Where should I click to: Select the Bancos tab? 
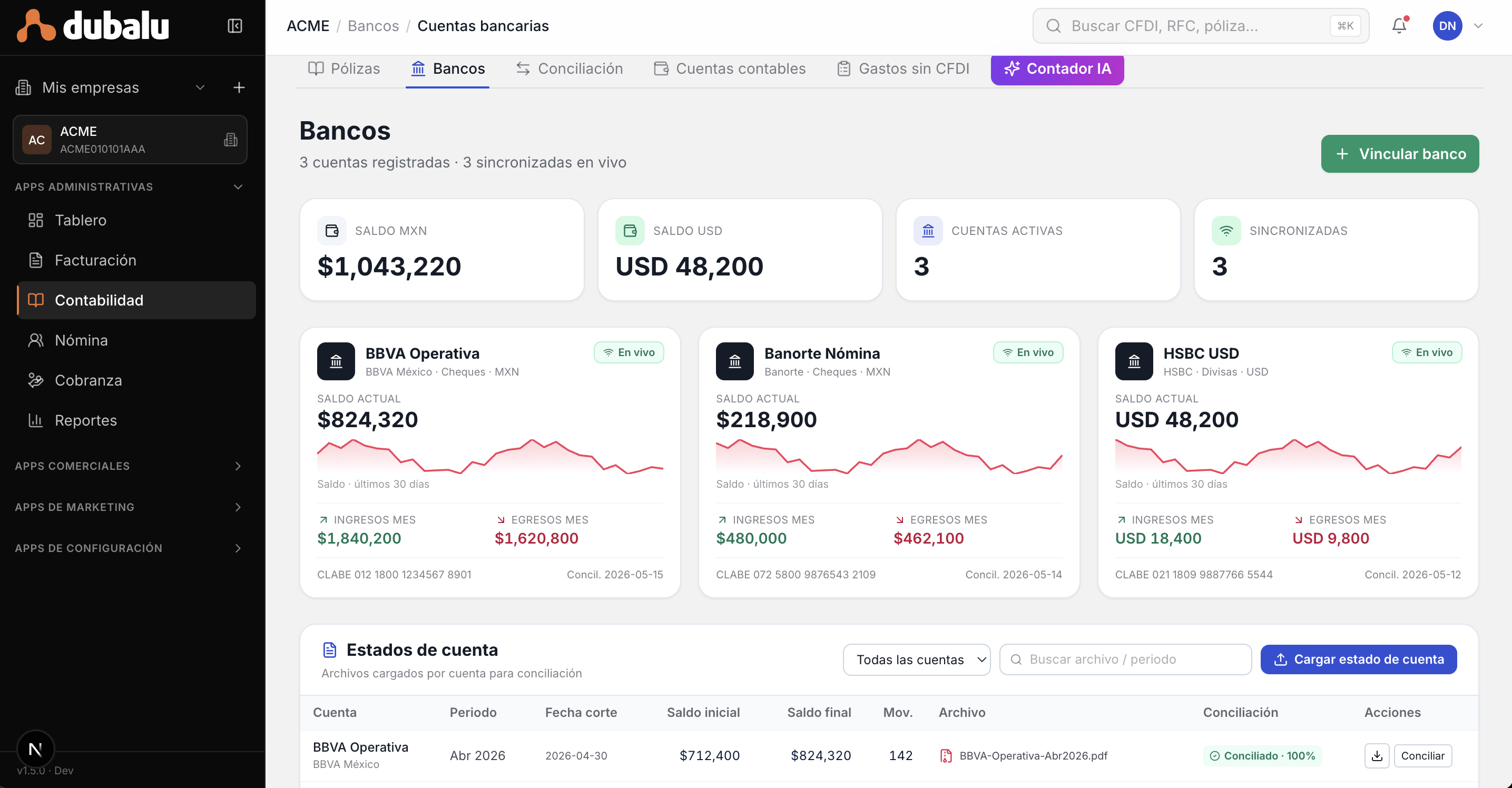447,68
